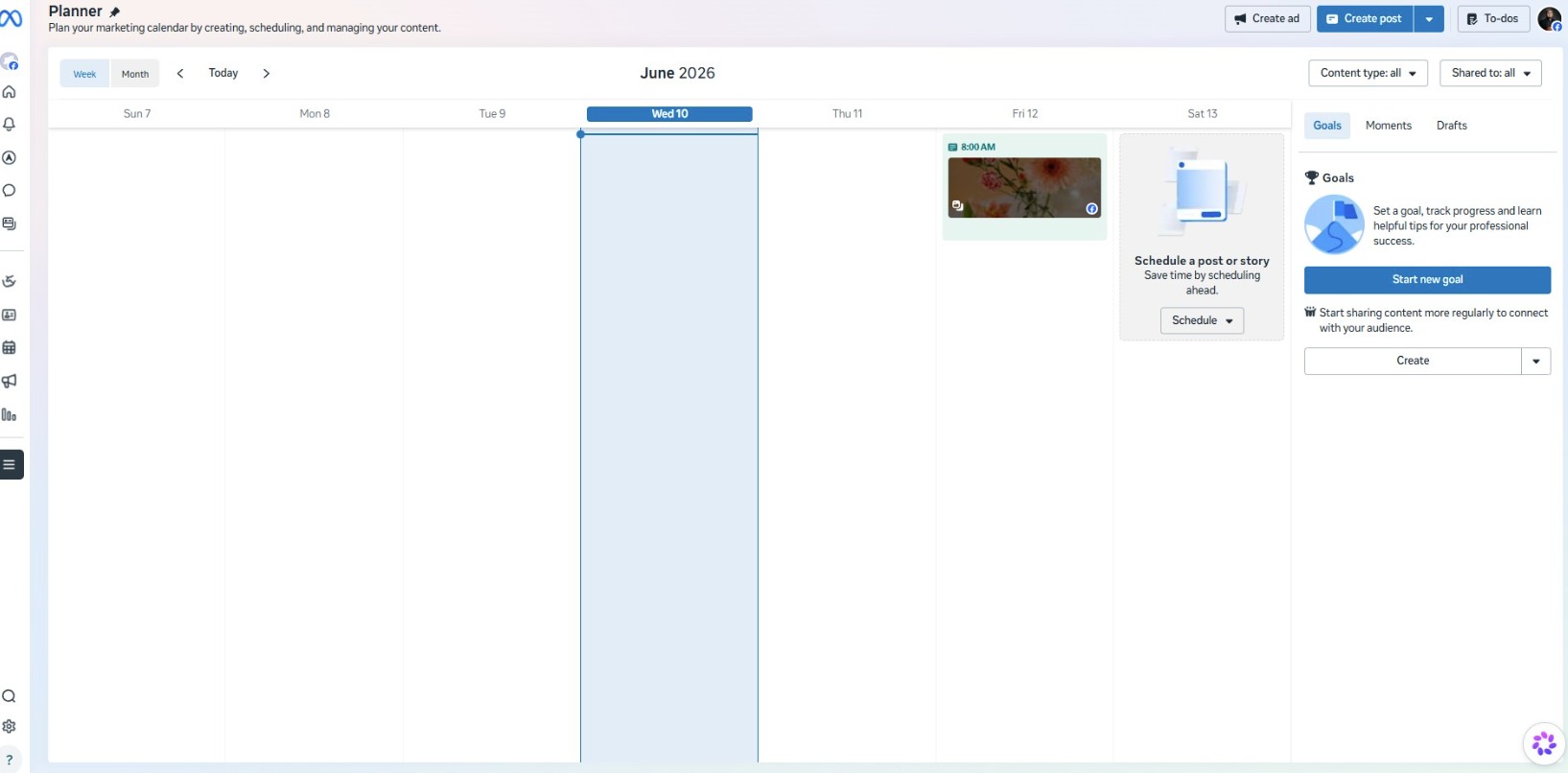The width and height of the screenshot is (1568, 773).
Task: Select the Mon 8 day header
Action: (315, 114)
